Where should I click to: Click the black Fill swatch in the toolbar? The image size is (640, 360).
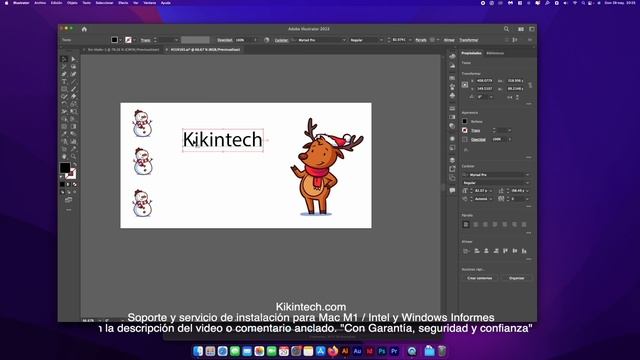click(65, 167)
